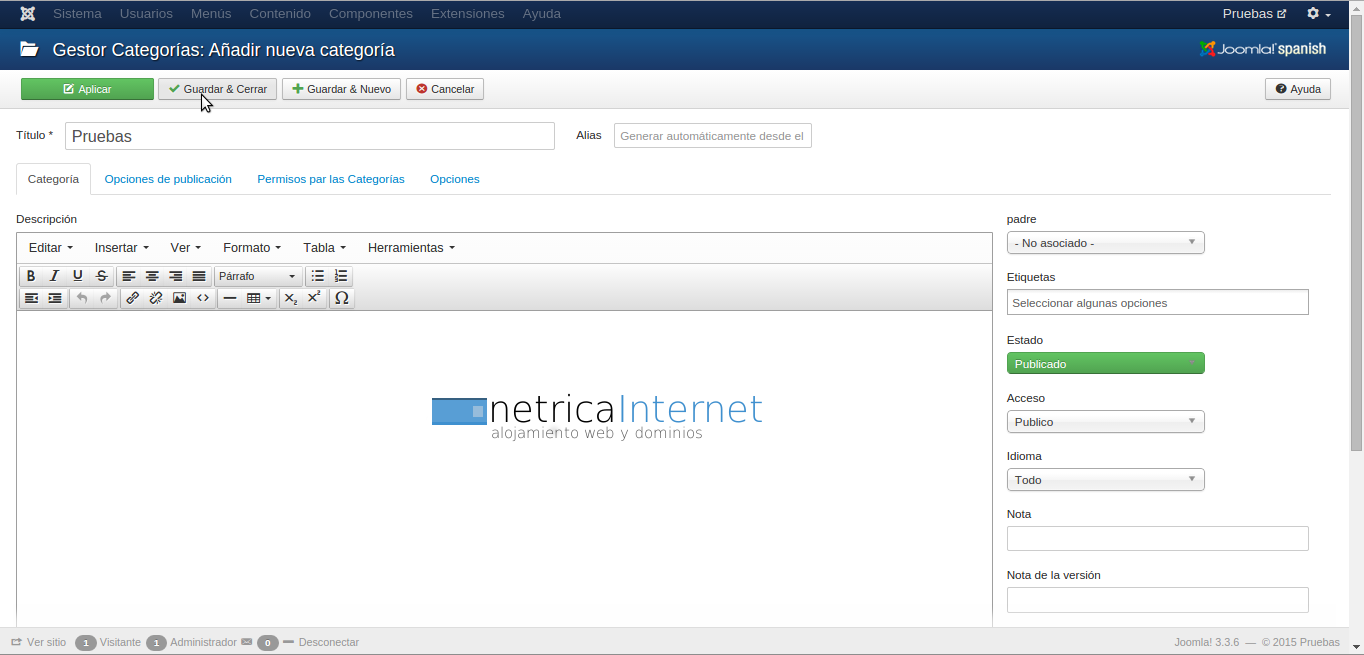Apply superscript formatting

(314, 298)
